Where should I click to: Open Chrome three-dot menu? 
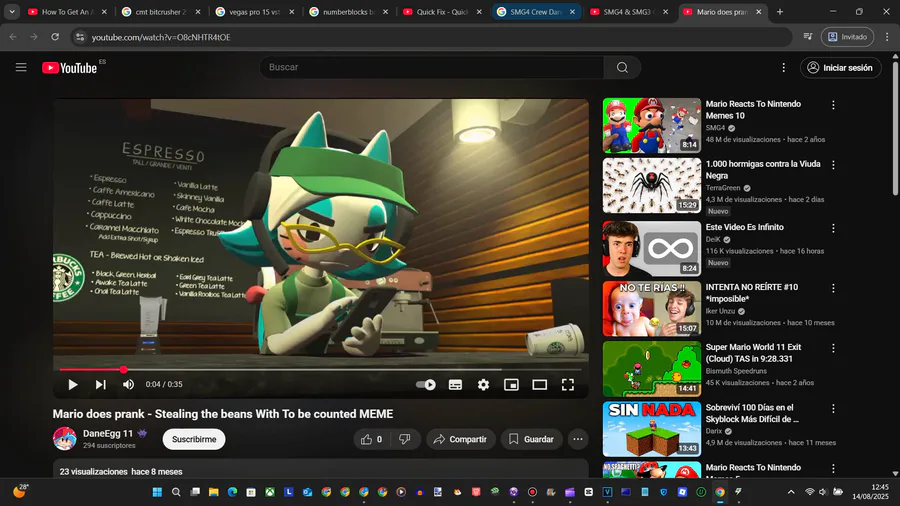[x=887, y=37]
